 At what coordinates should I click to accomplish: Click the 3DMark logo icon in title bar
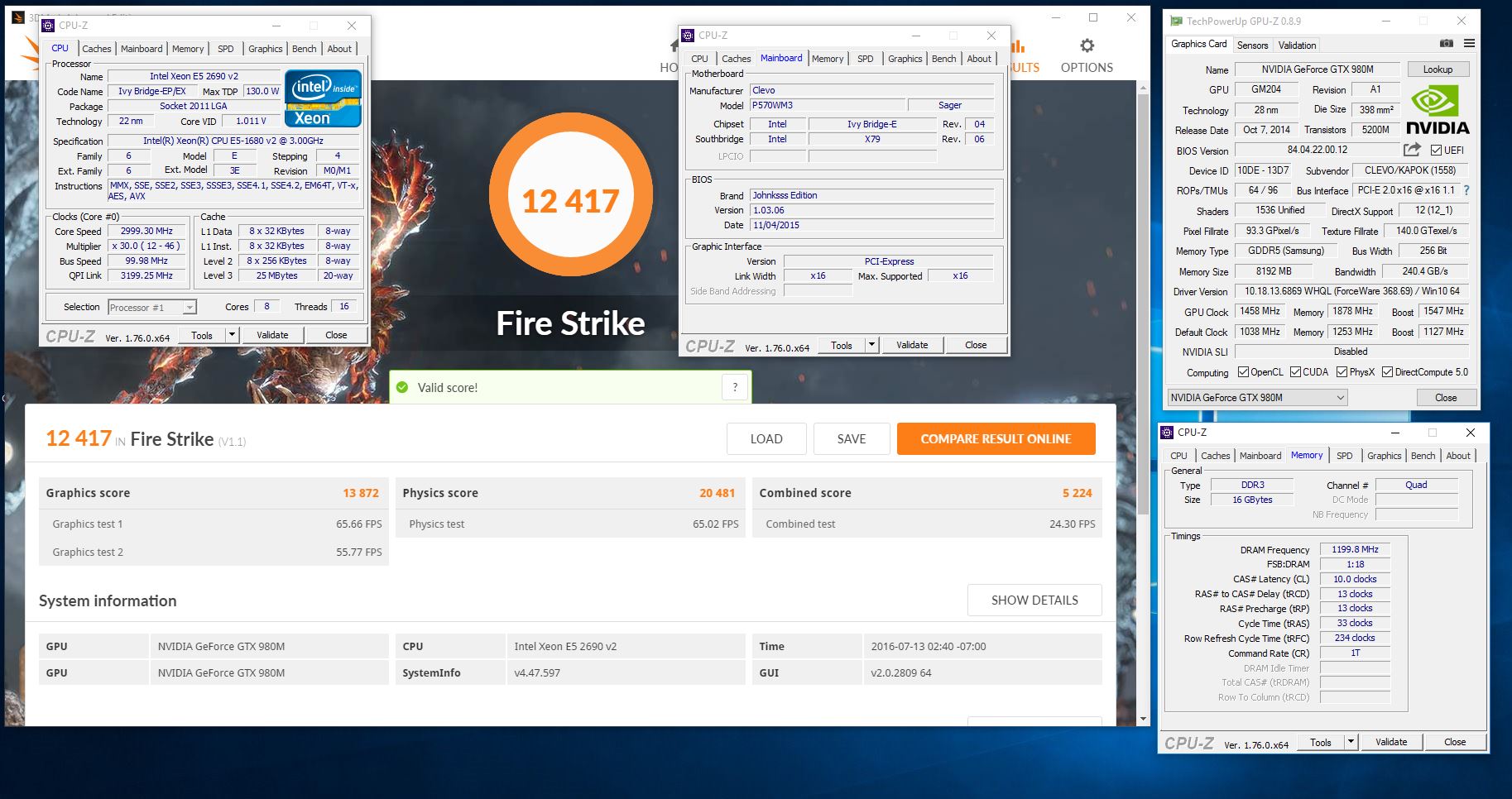click(x=17, y=18)
